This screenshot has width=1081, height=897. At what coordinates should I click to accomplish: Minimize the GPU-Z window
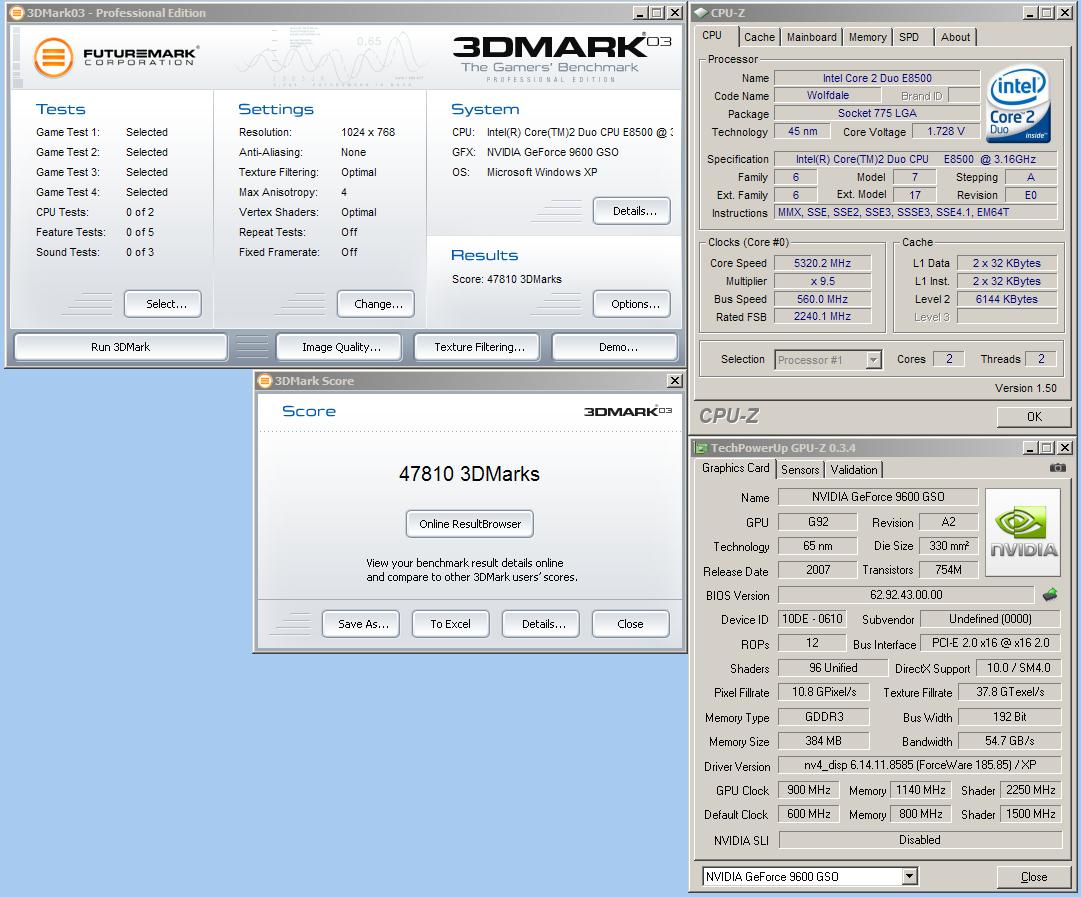(x=1030, y=448)
